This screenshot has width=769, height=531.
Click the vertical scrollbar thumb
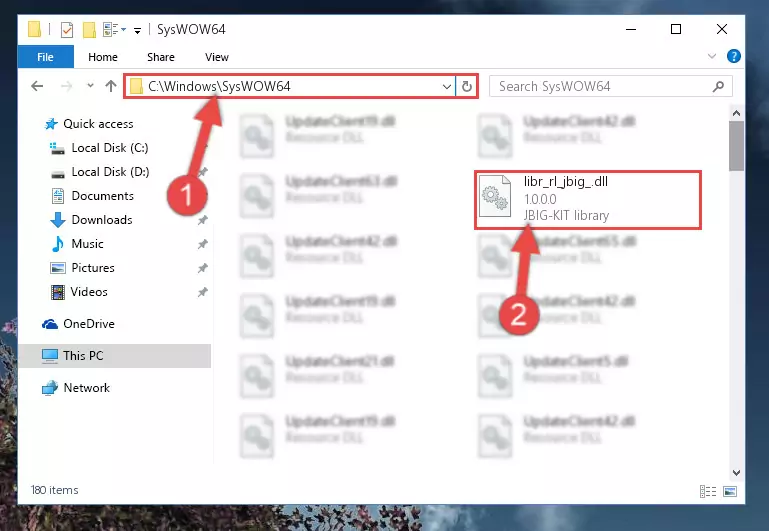(x=736, y=146)
